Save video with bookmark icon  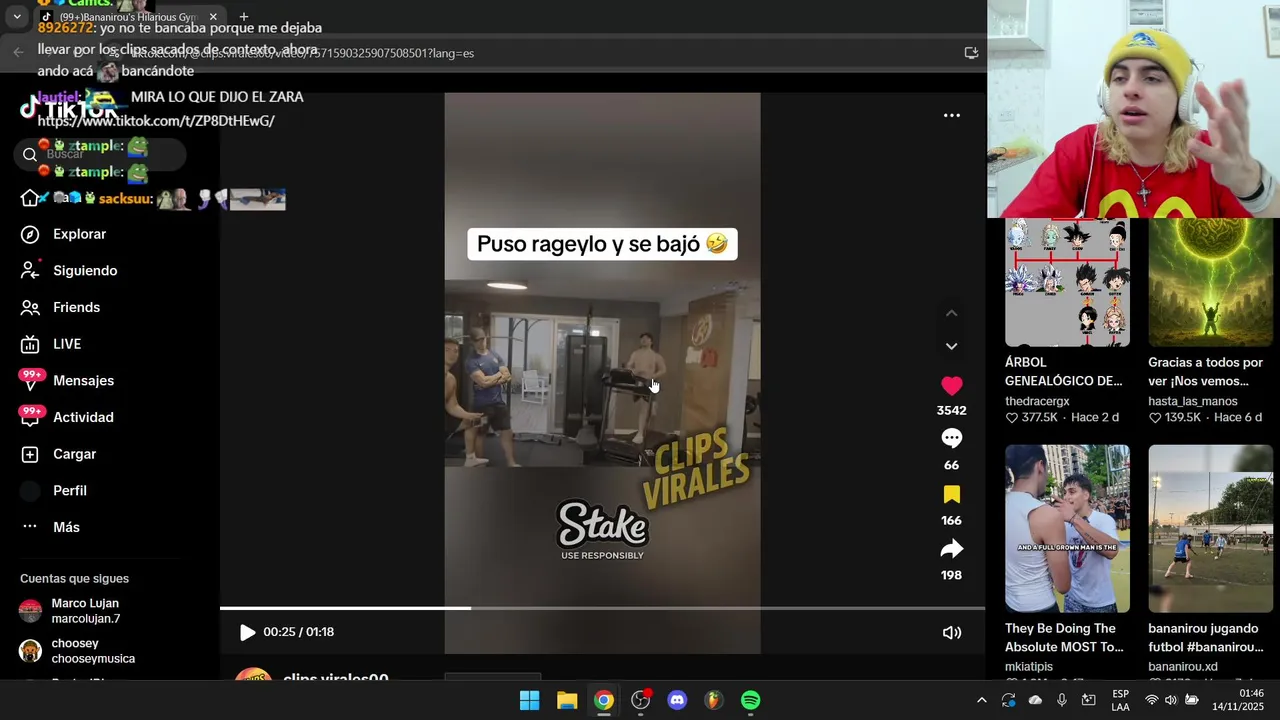951,494
